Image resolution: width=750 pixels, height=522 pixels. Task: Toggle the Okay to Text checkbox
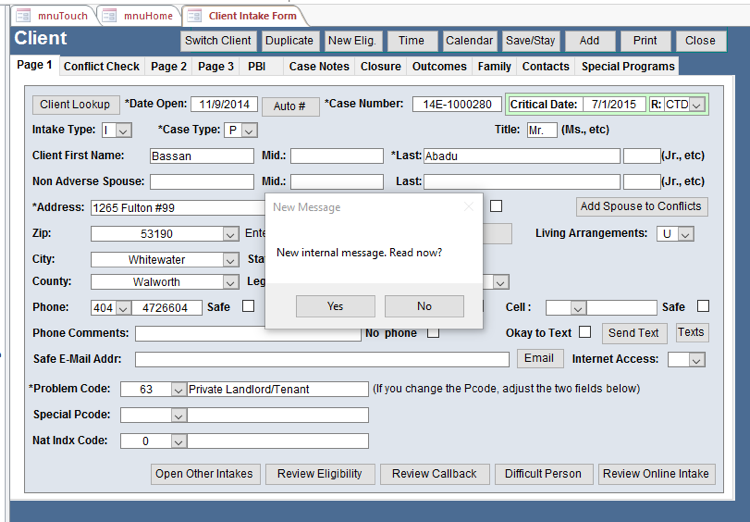click(585, 332)
